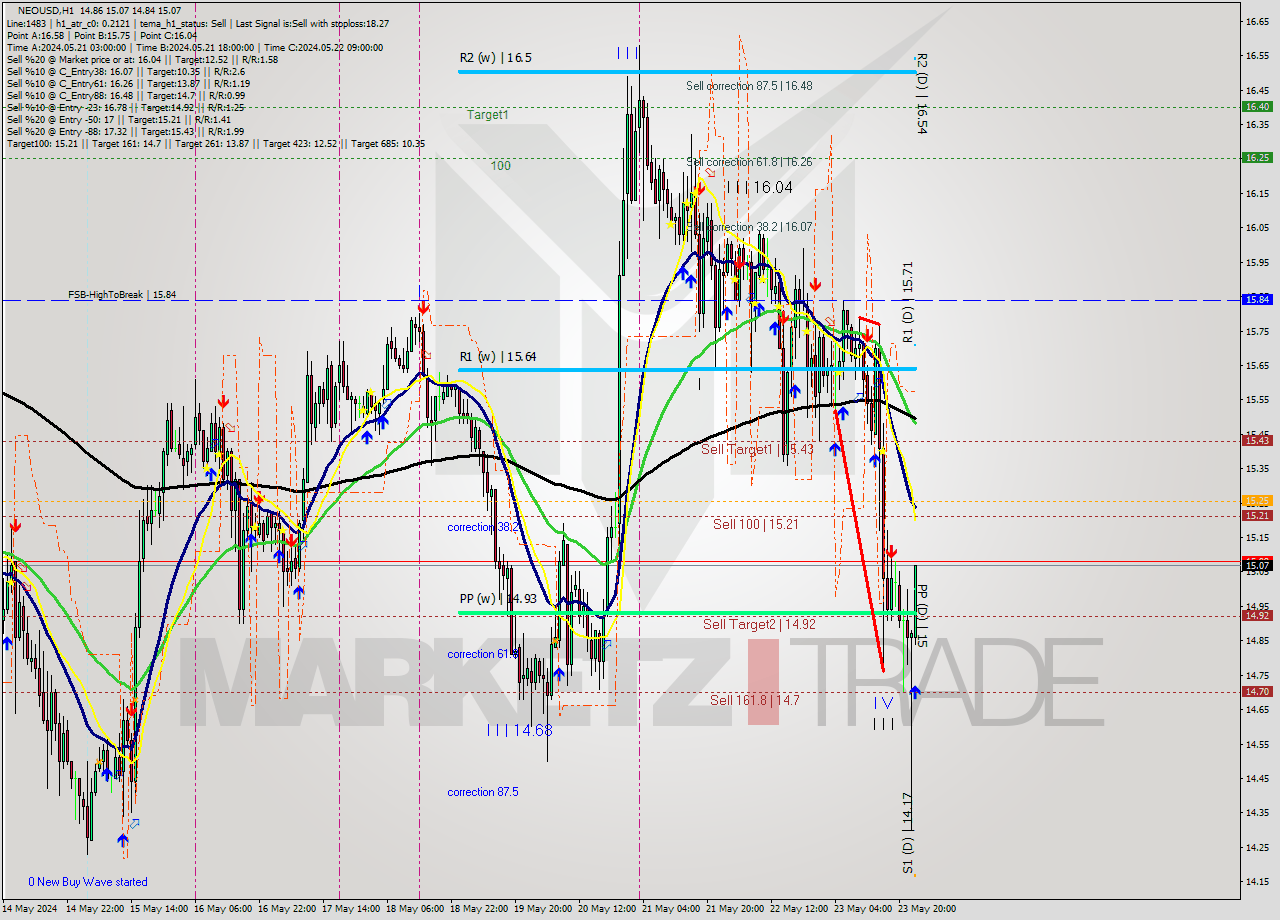Click the blue 'correction 87.5' label
Image resolution: width=1280 pixels, height=920 pixels.
[483, 792]
